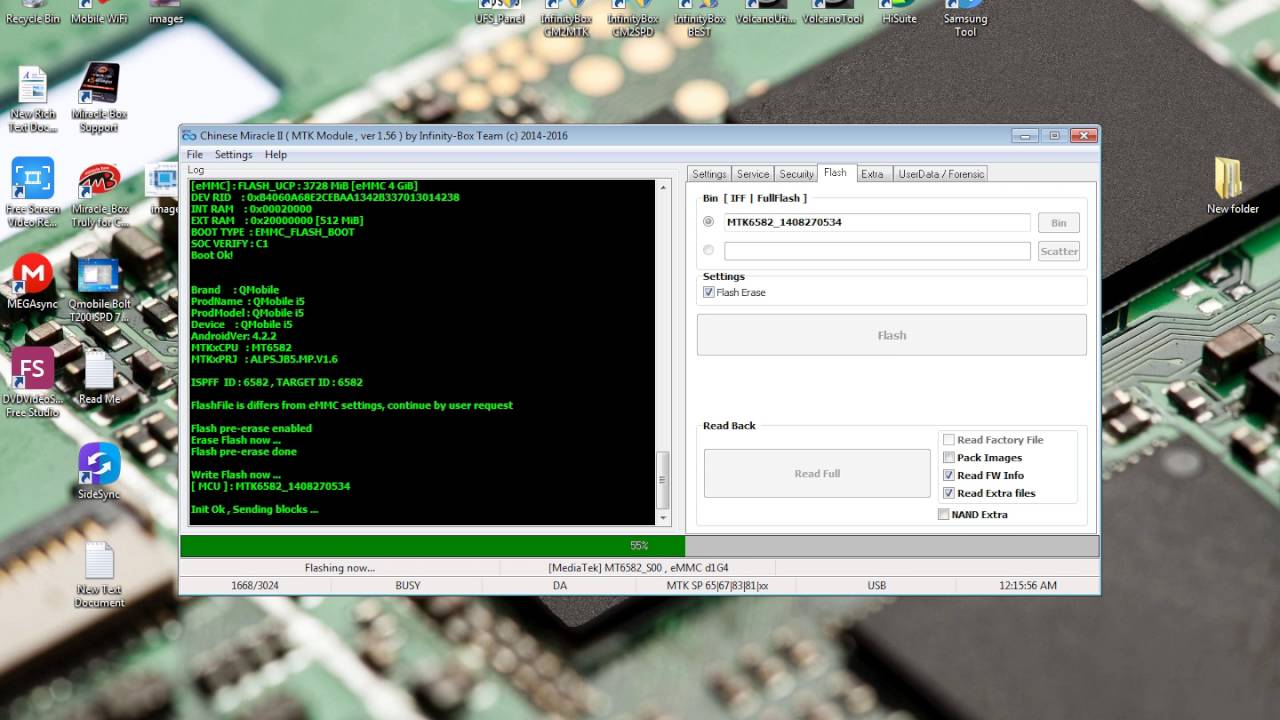Switch to the Security tab
Viewport: 1280px width, 720px height.
point(796,174)
